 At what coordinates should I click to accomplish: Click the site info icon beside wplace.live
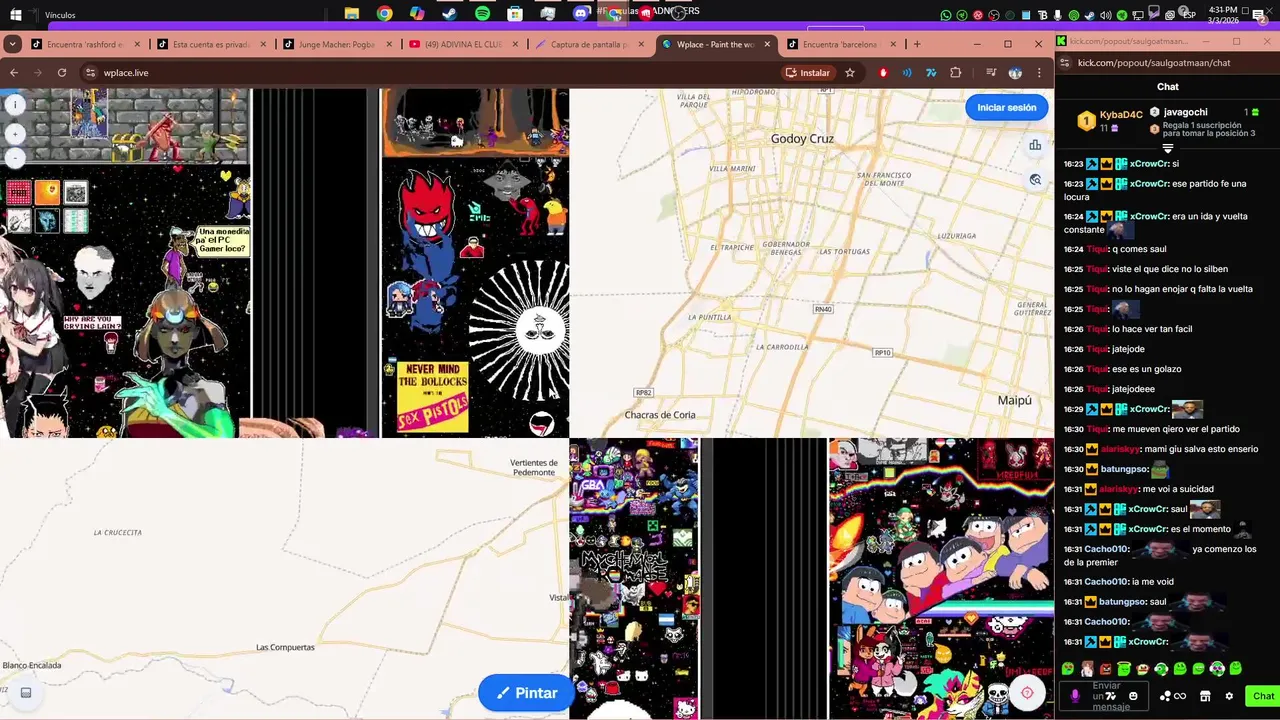pos(90,73)
